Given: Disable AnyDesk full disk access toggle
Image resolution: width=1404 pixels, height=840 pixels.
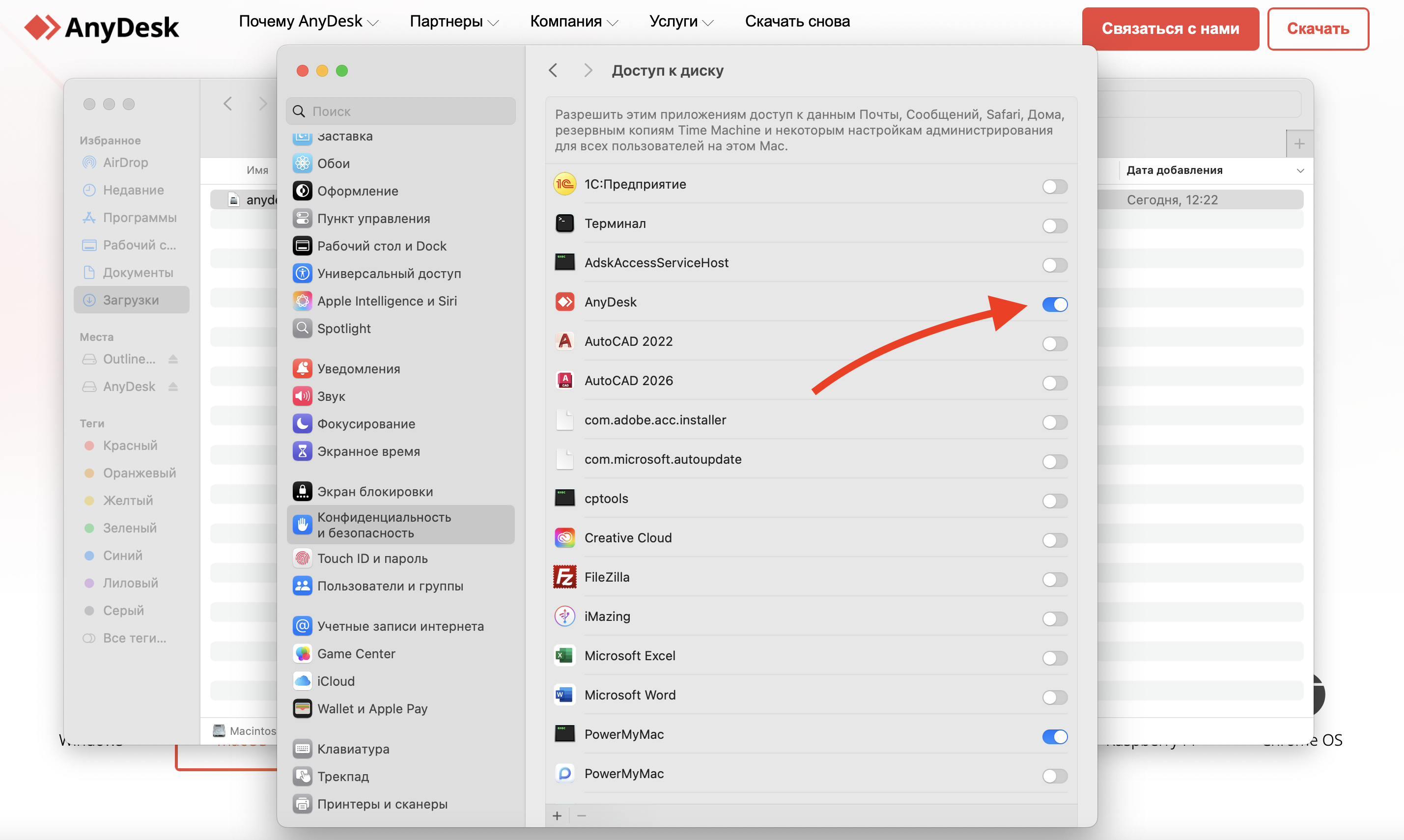Looking at the screenshot, I should coord(1055,304).
